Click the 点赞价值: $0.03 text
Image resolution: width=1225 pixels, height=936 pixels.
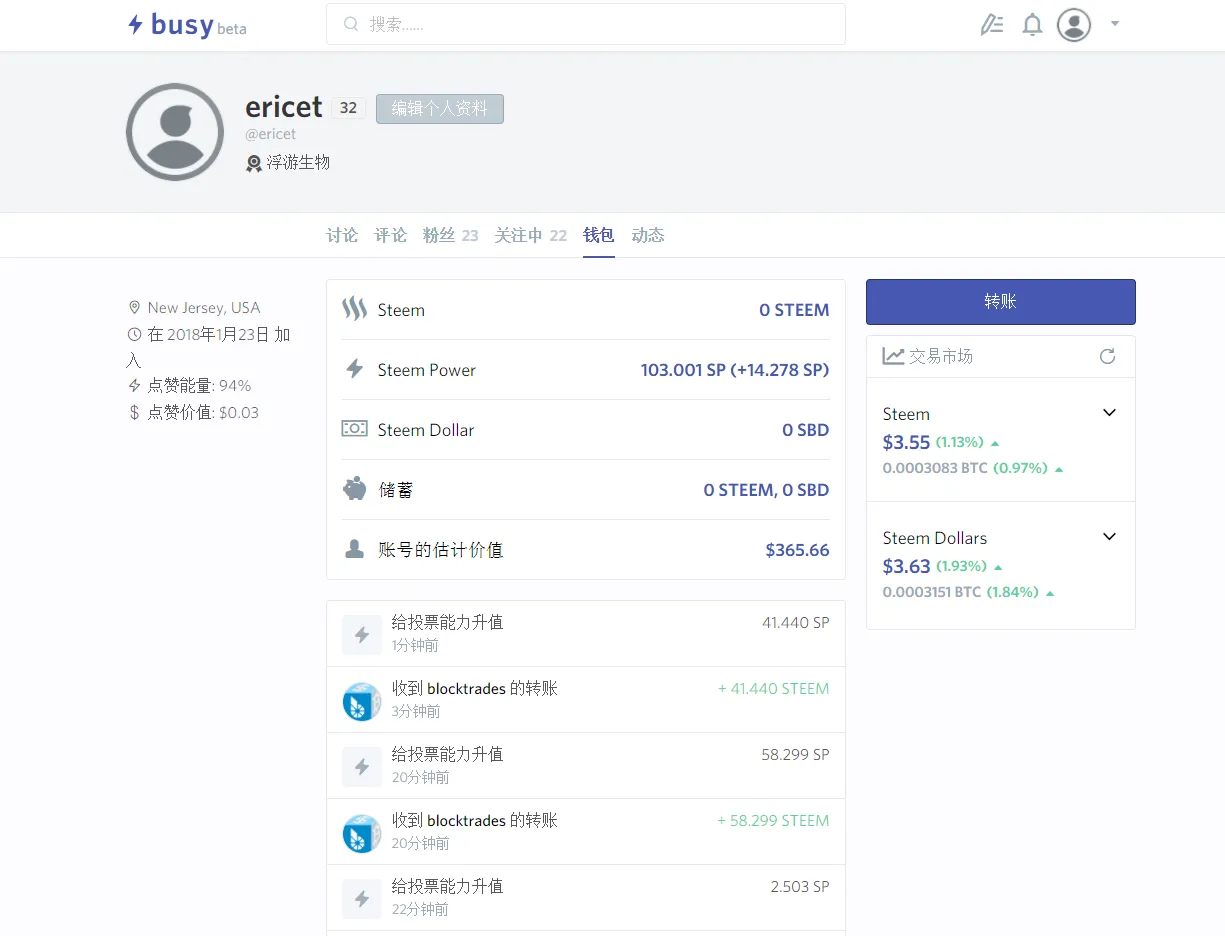click(x=203, y=413)
